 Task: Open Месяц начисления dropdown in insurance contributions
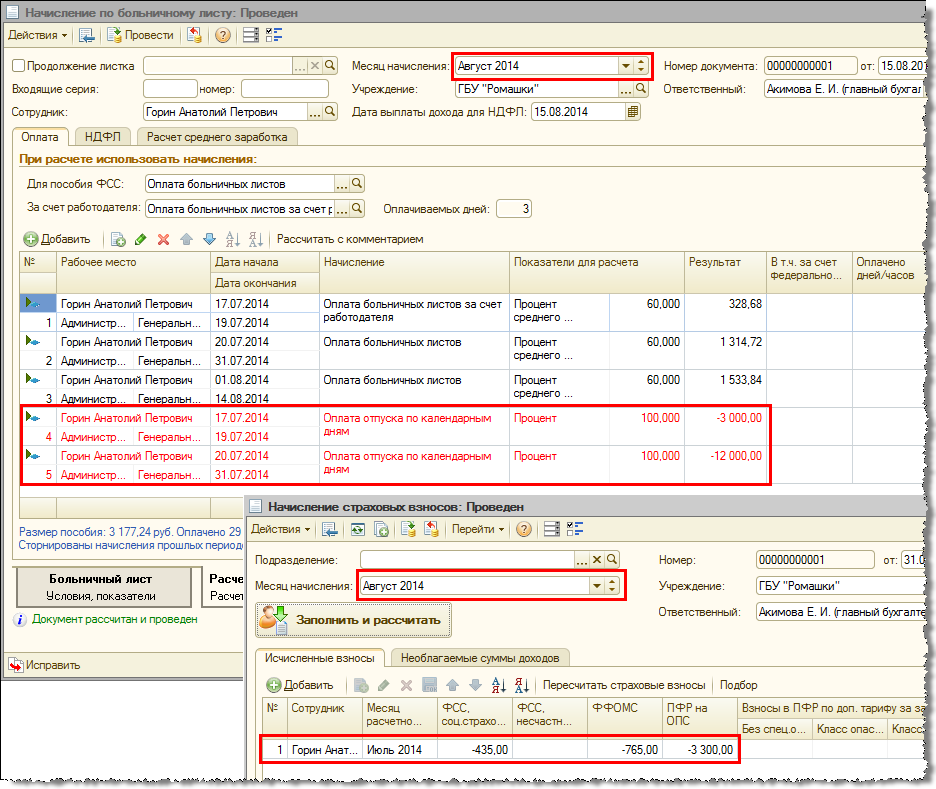(597, 586)
